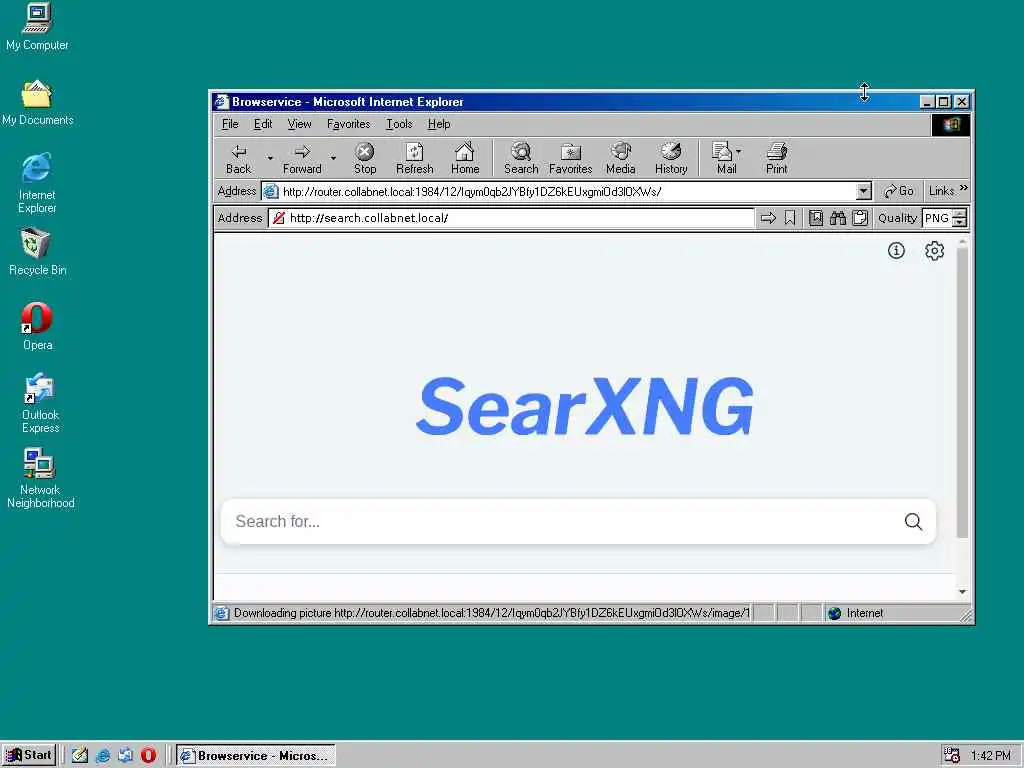Click the Browservice clipboard icon
The height and width of the screenshot is (768, 1024).
860,218
